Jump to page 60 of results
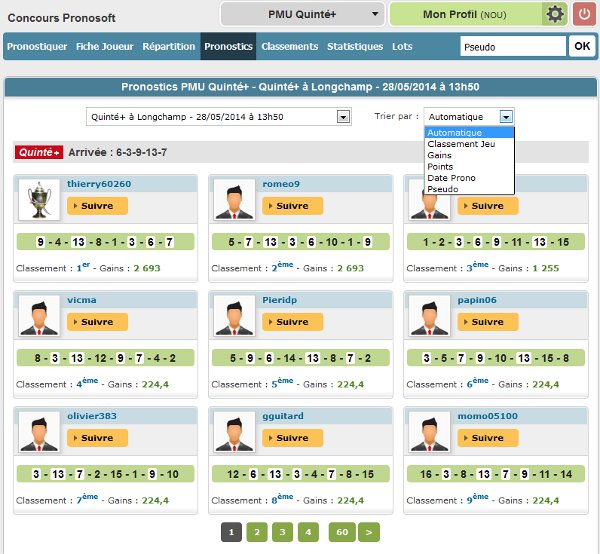The image size is (600, 554). coord(342,532)
